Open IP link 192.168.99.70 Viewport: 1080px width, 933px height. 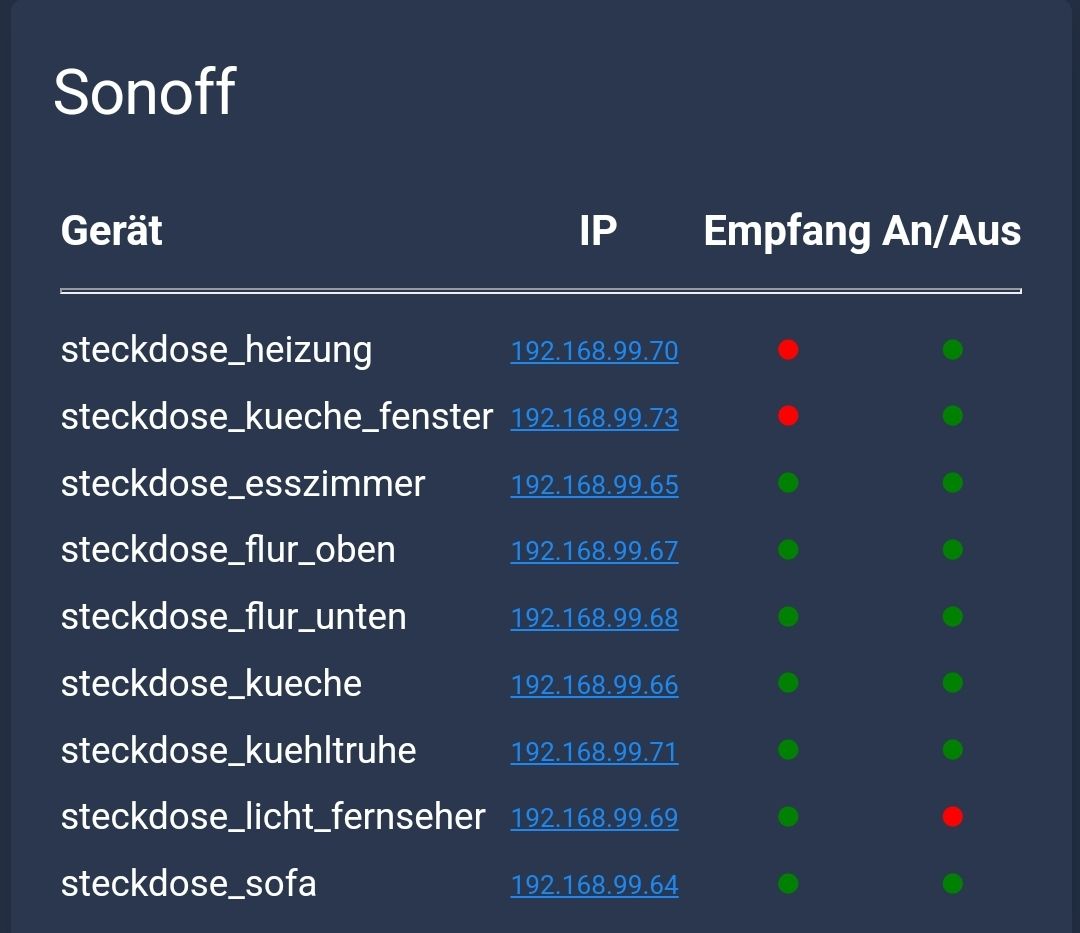(594, 351)
